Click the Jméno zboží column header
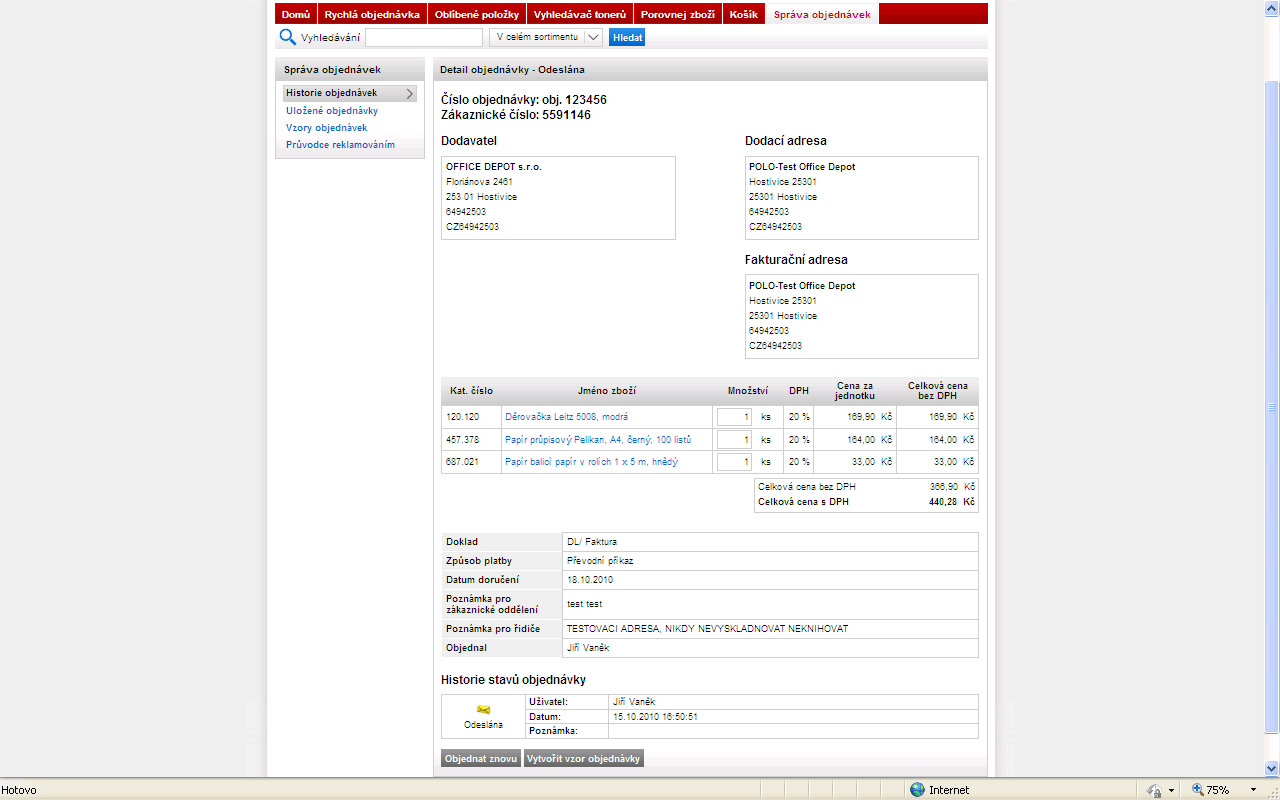The image size is (1280, 800). click(607, 391)
